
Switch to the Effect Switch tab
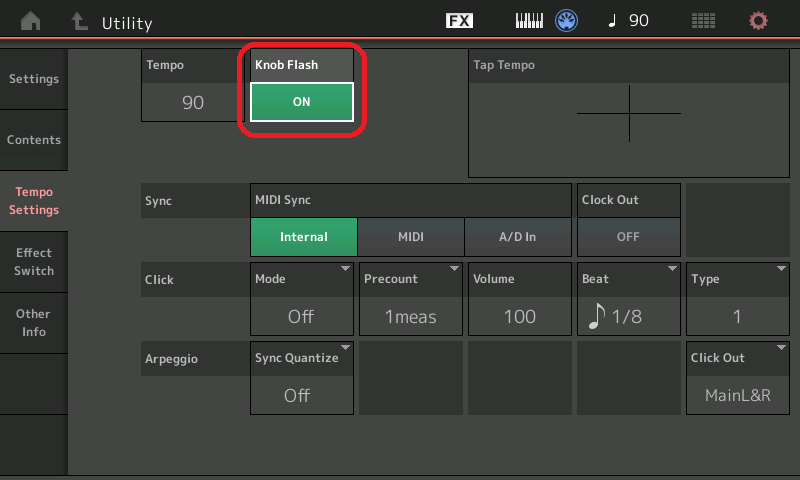(x=34, y=262)
